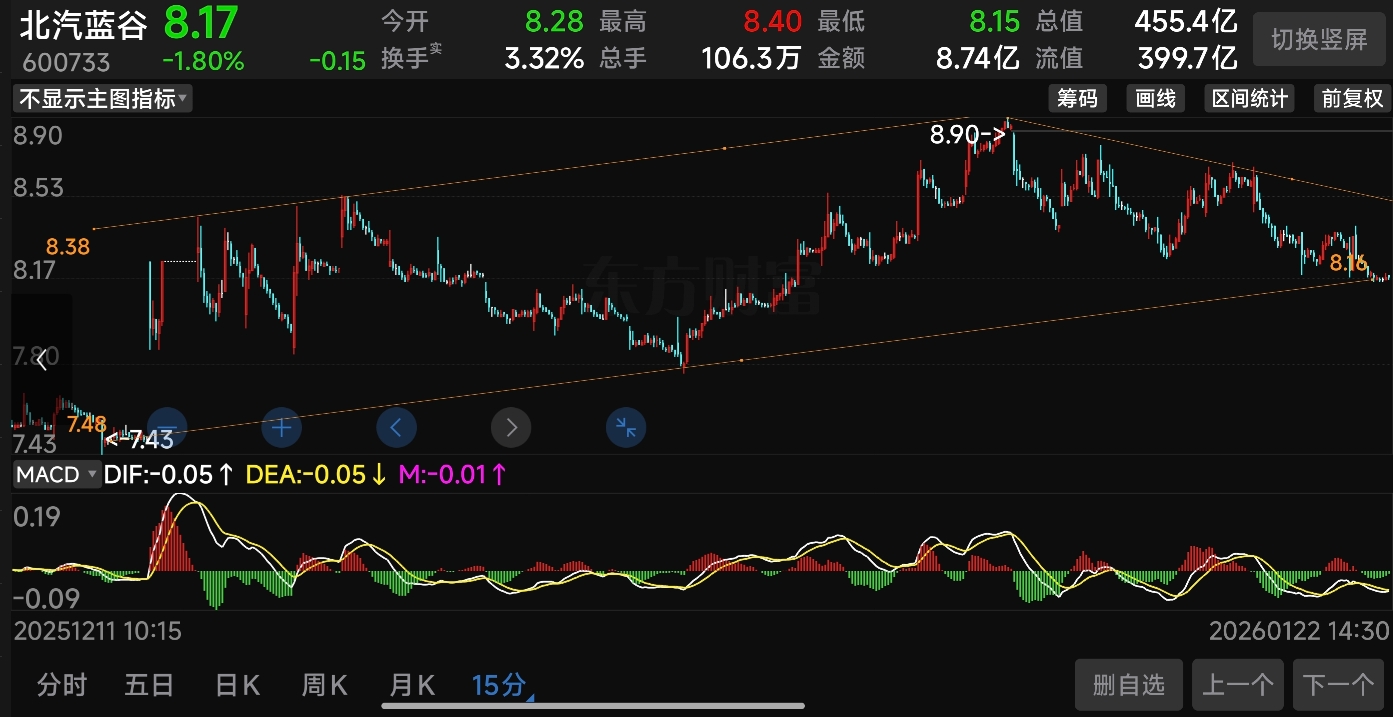This screenshot has height=717, width=1393.
Task: Click the orange 8.38 trendline label
Action: coord(68,247)
